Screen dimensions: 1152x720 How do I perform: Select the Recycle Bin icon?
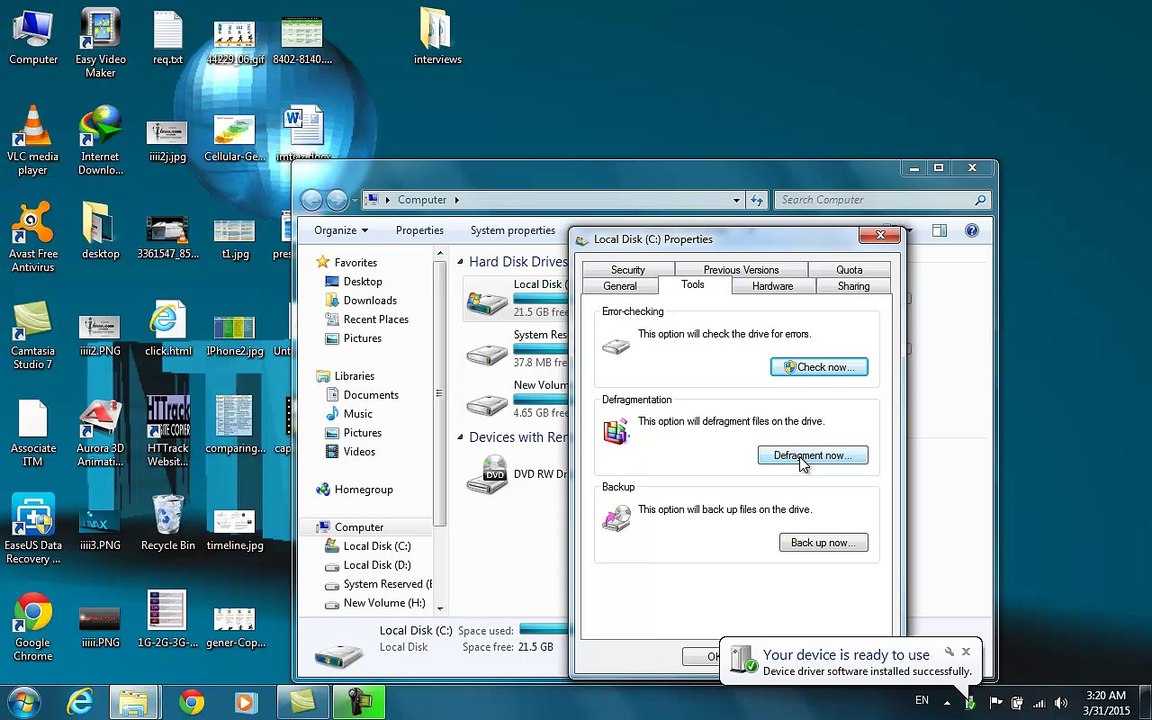(168, 522)
